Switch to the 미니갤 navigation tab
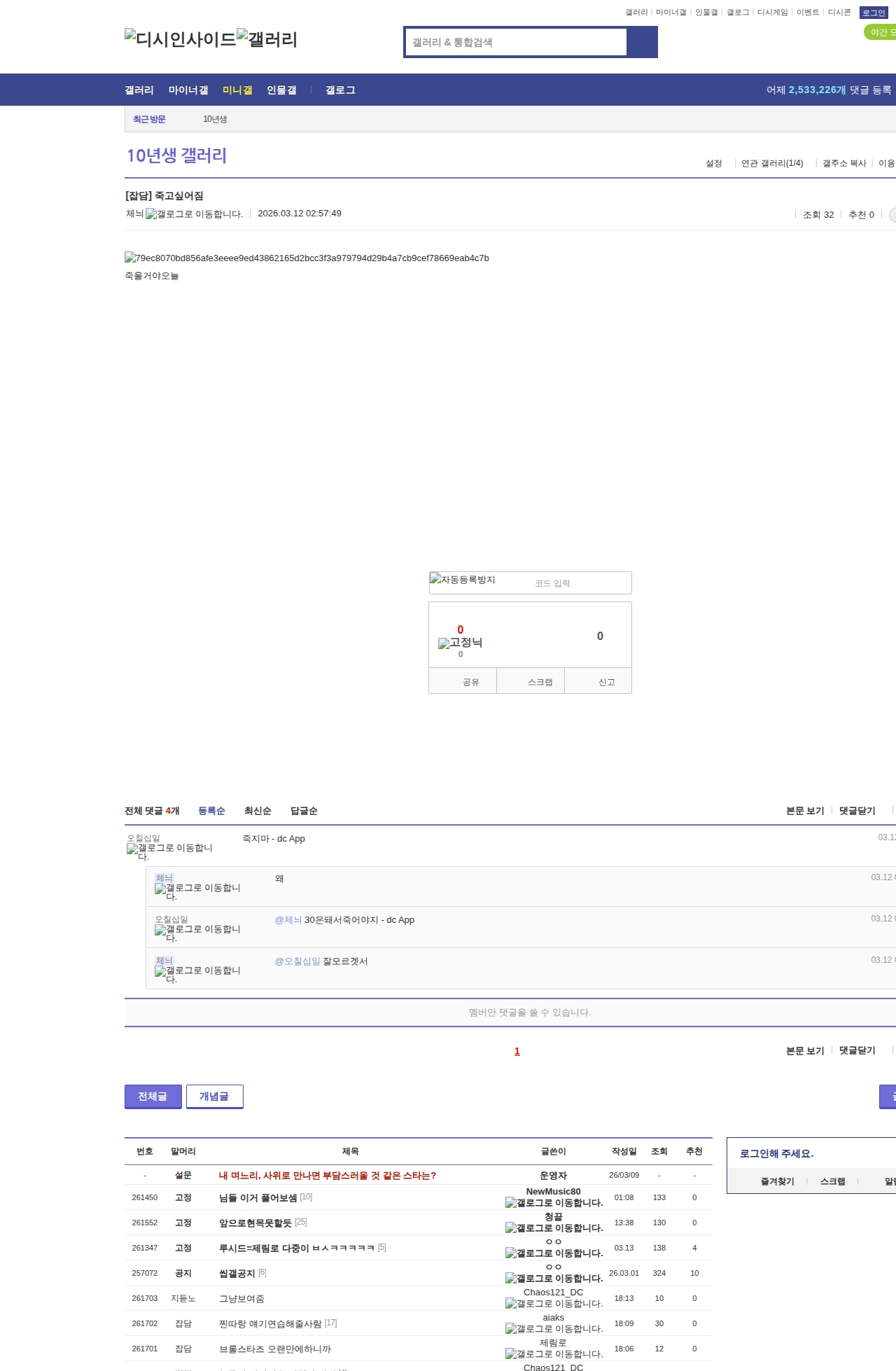 click(237, 90)
